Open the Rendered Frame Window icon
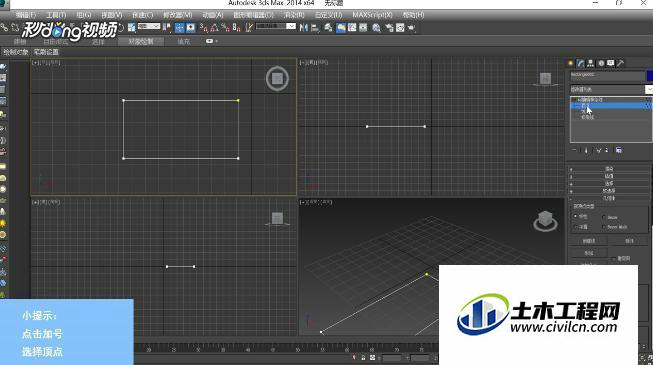This screenshot has height=365, width=653. click(400, 28)
